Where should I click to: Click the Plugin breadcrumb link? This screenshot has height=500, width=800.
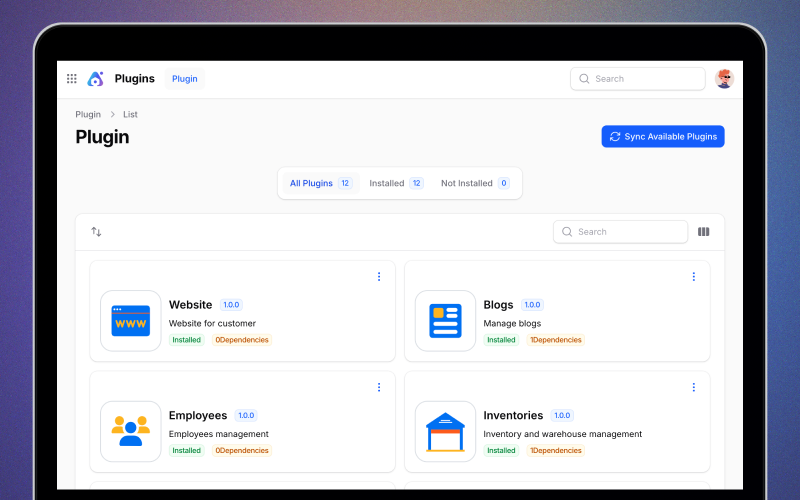(88, 115)
